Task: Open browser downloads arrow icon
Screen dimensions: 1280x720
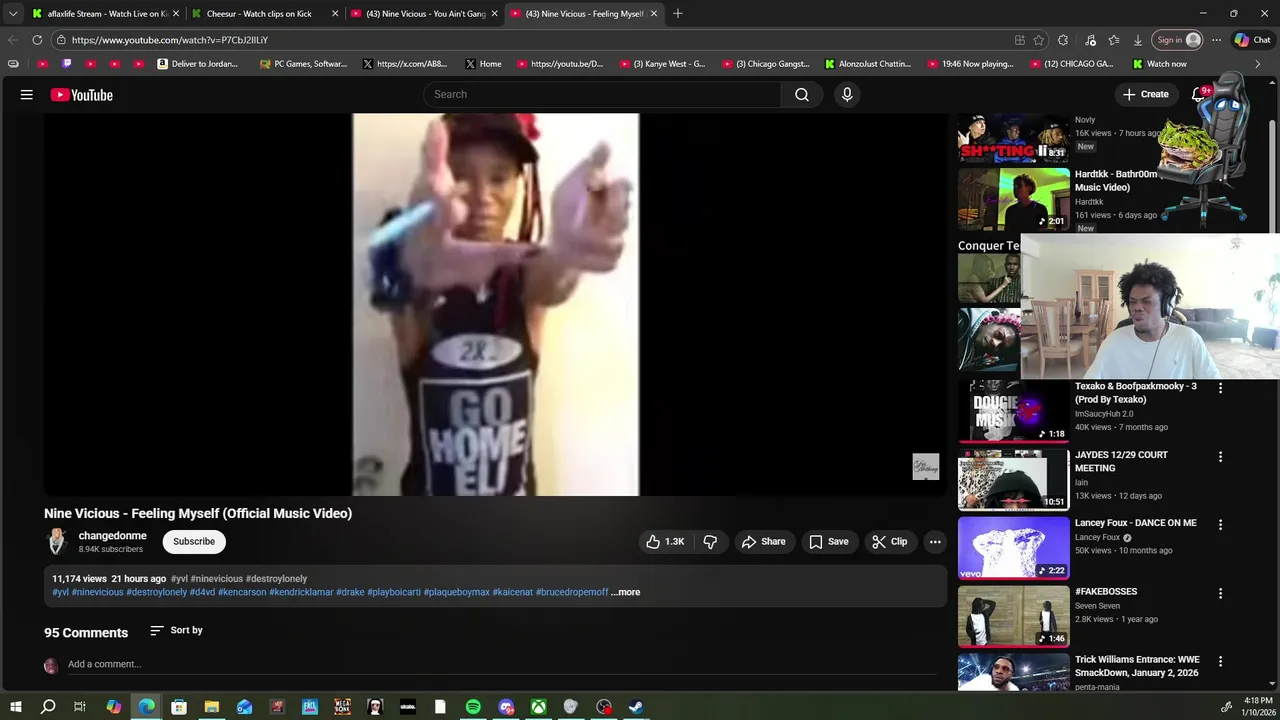Action: click(x=1138, y=40)
